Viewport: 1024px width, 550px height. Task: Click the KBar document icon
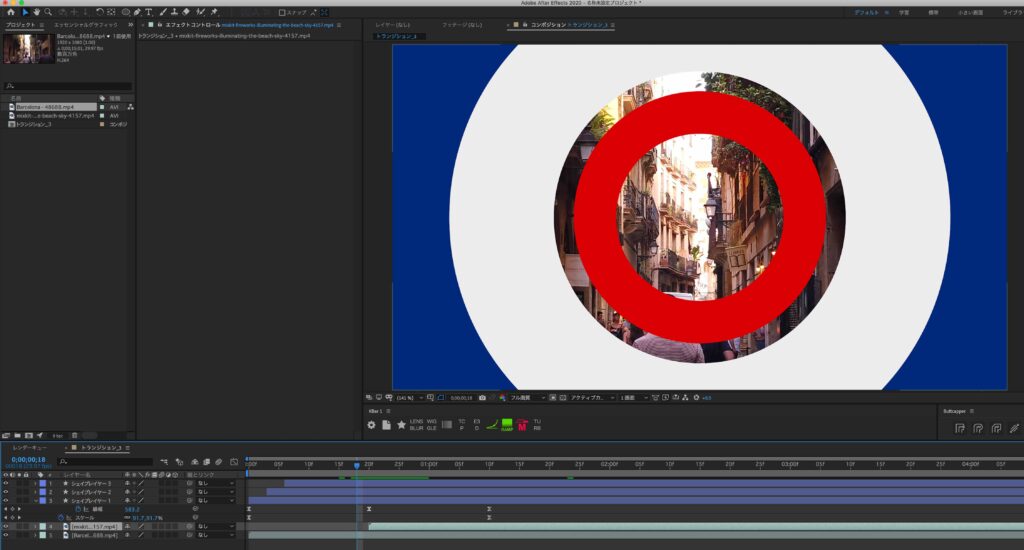pos(387,425)
